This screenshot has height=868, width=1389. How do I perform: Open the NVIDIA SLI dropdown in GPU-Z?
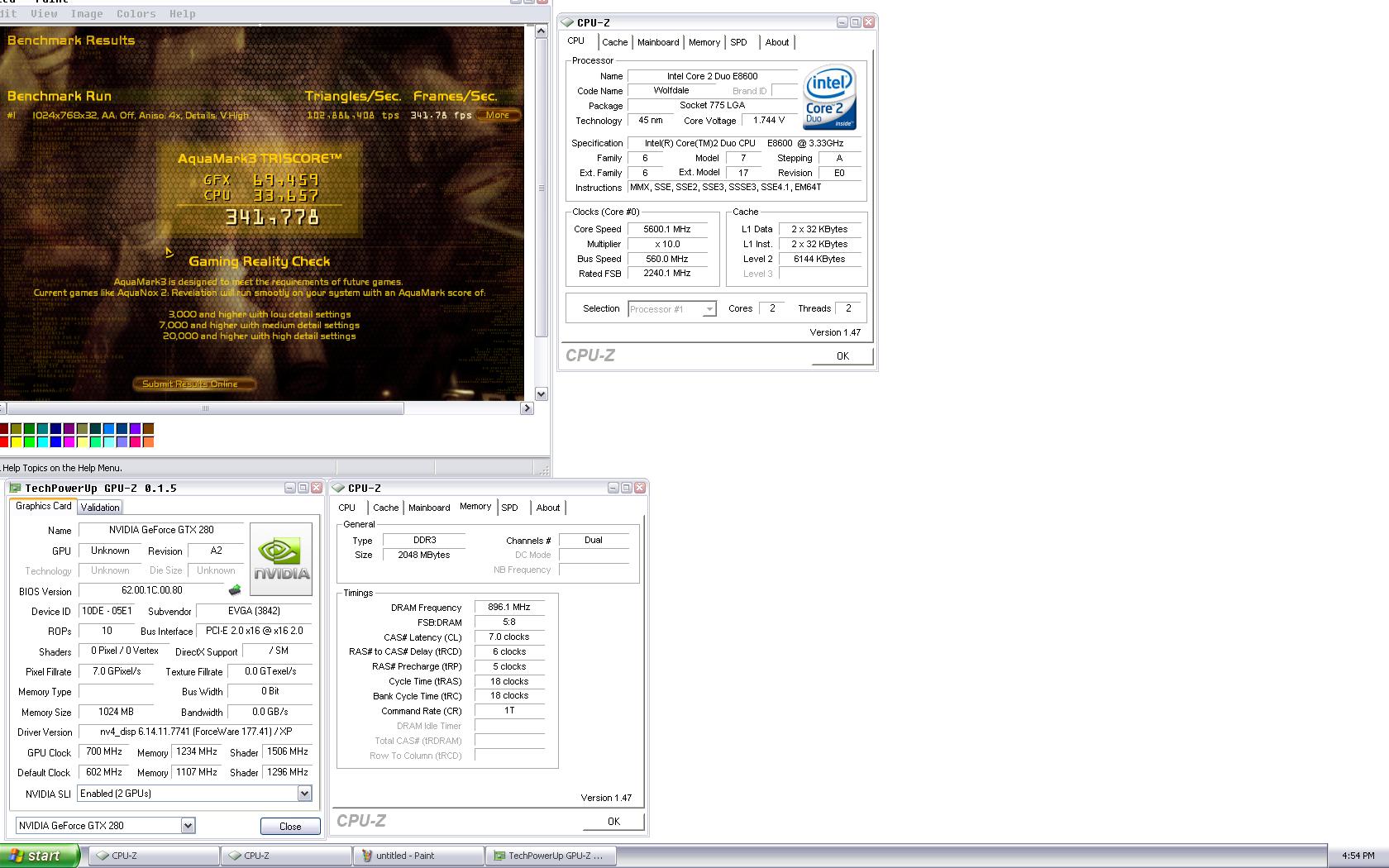304,794
